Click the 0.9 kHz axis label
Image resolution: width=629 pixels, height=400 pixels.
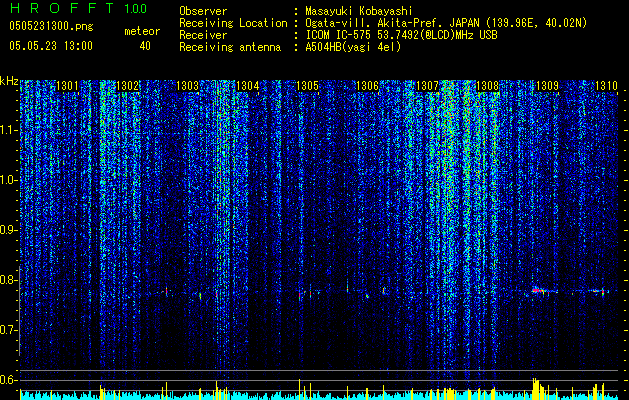tap(8, 230)
